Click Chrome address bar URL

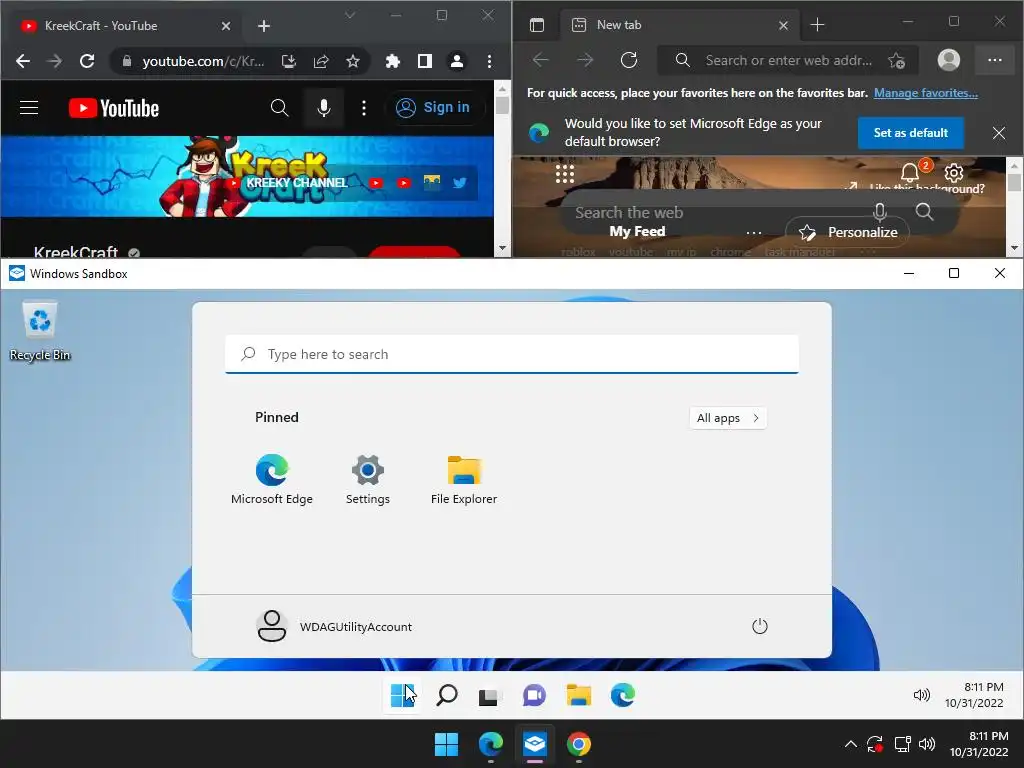tap(203, 61)
